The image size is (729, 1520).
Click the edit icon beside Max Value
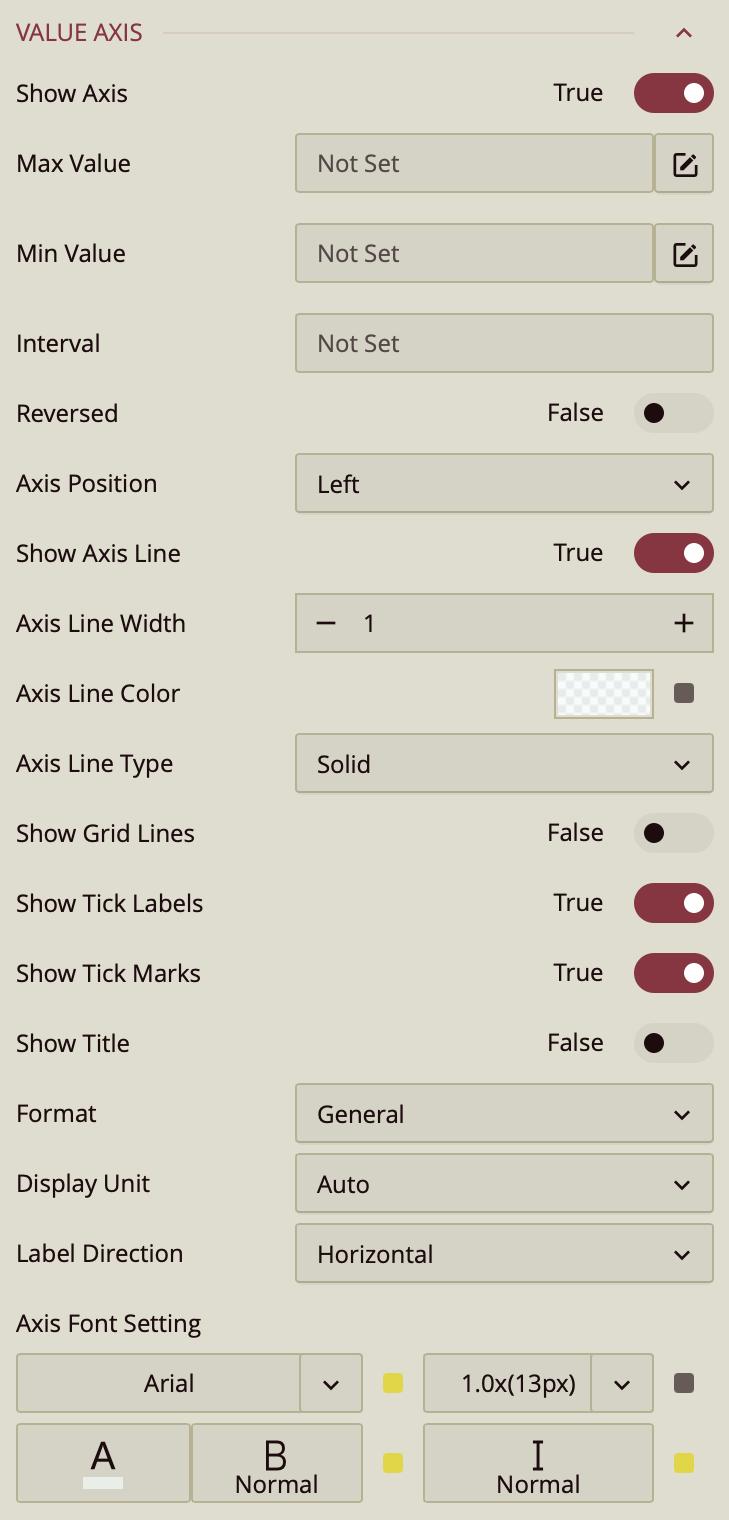tap(684, 164)
